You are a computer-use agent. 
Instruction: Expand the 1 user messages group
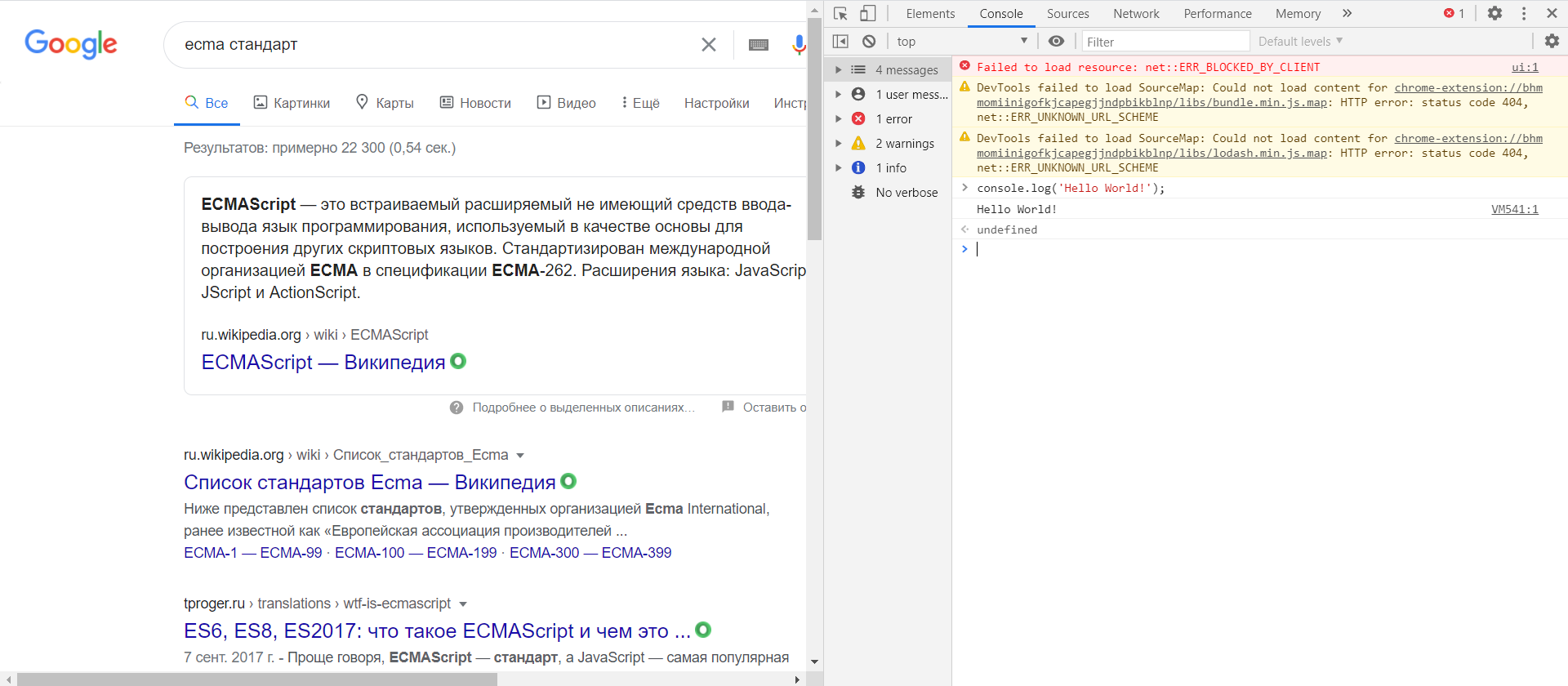pyautogui.click(x=838, y=95)
